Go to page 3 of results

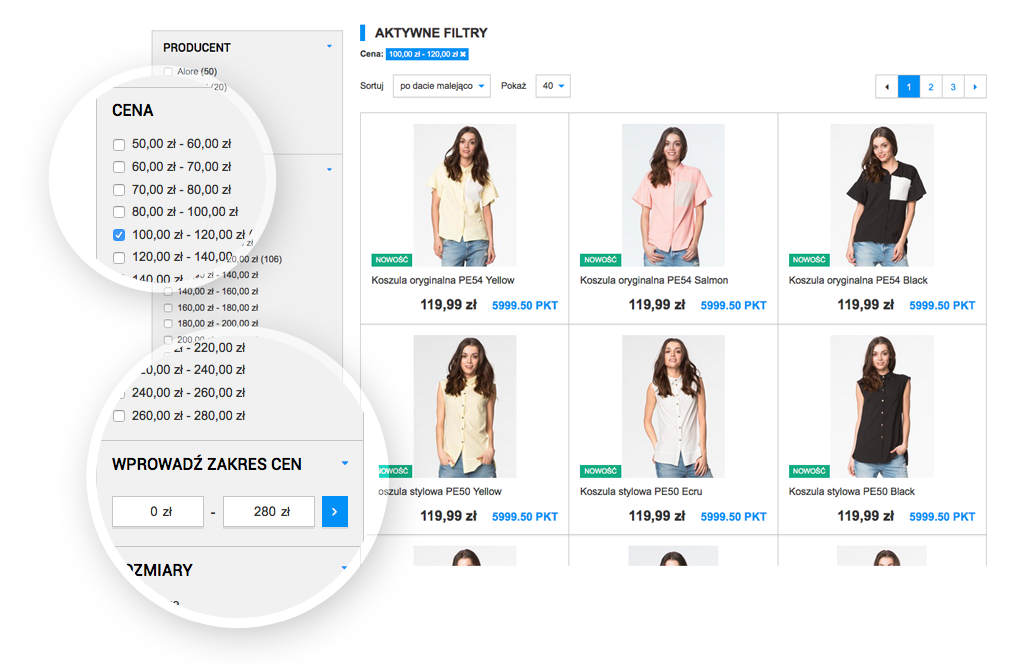[x=953, y=86]
